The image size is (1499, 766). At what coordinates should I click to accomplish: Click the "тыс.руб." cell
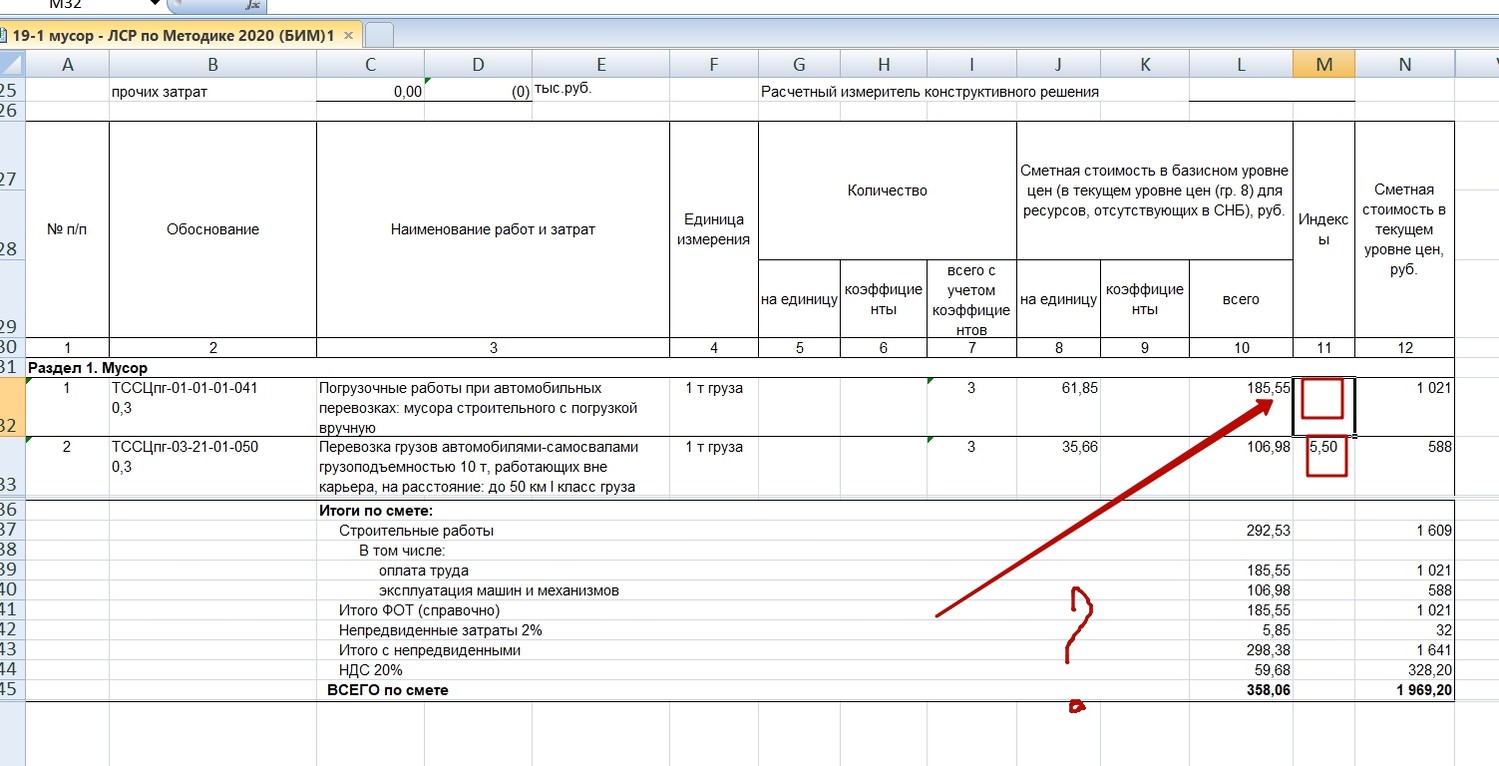point(563,90)
